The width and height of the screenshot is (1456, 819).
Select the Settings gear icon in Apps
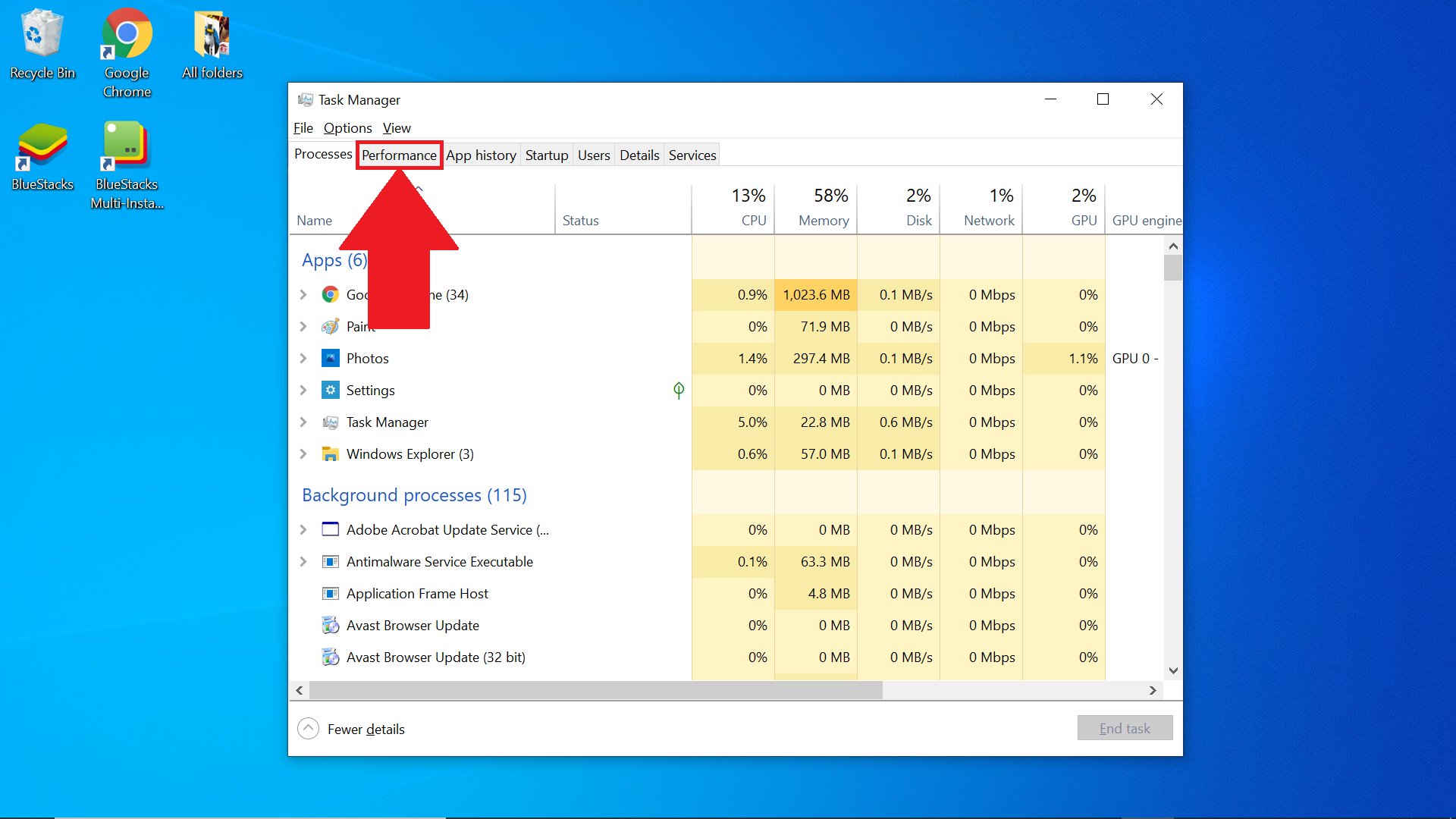331,390
